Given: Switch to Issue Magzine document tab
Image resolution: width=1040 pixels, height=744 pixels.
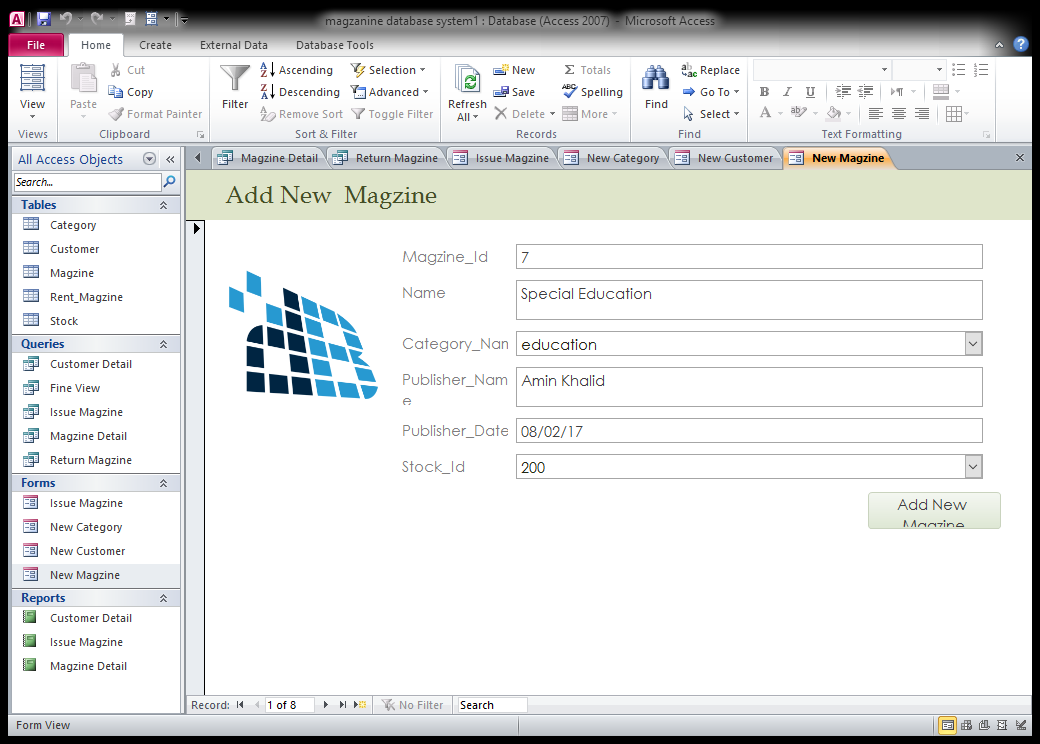Looking at the screenshot, I should pos(502,158).
